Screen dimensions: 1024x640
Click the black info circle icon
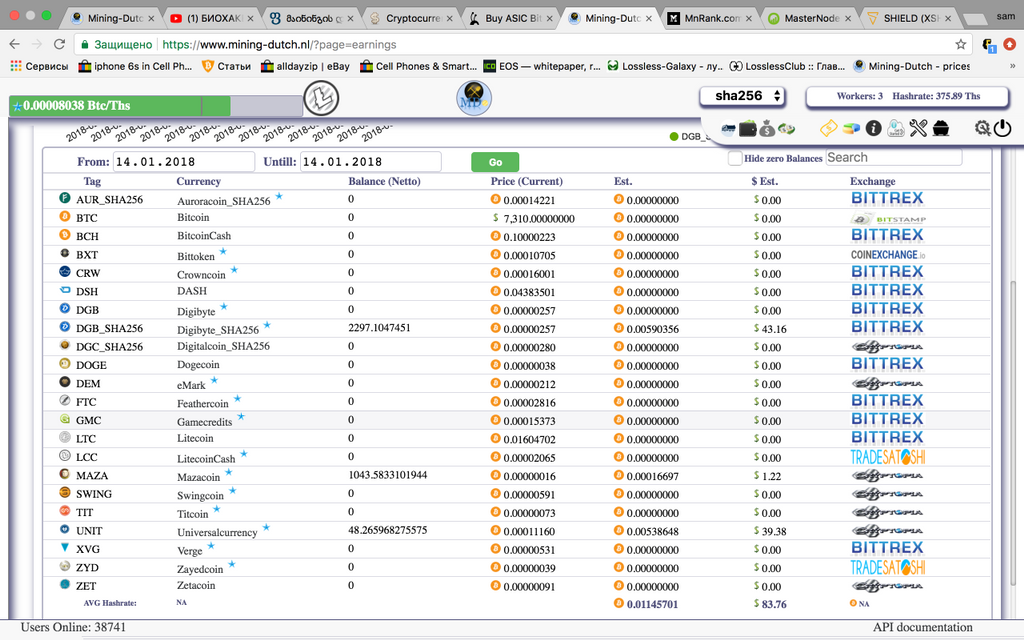click(x=873, y=128)
